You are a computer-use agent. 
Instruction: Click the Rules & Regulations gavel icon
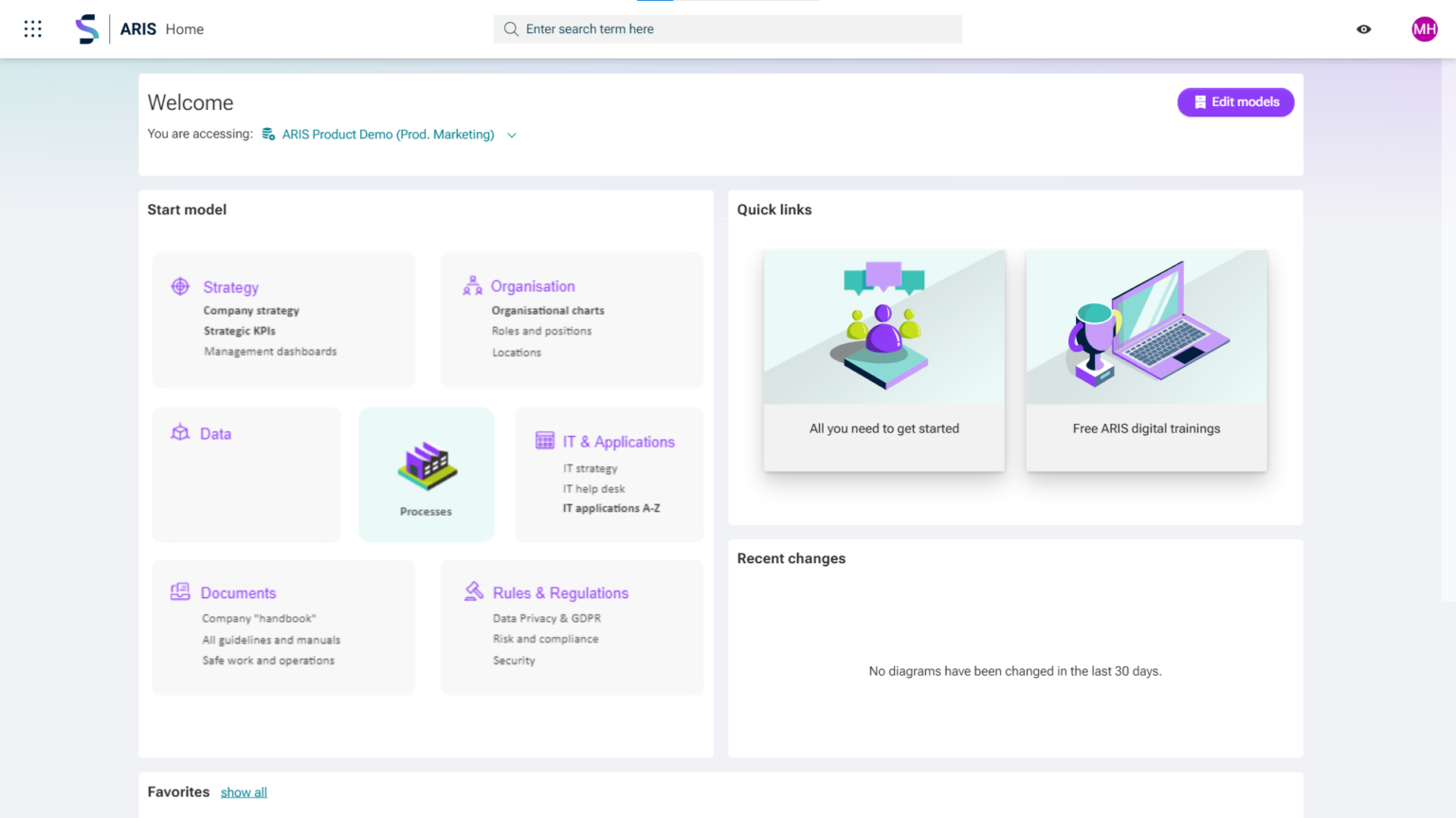pyautogui.click(x=474, y=591)
